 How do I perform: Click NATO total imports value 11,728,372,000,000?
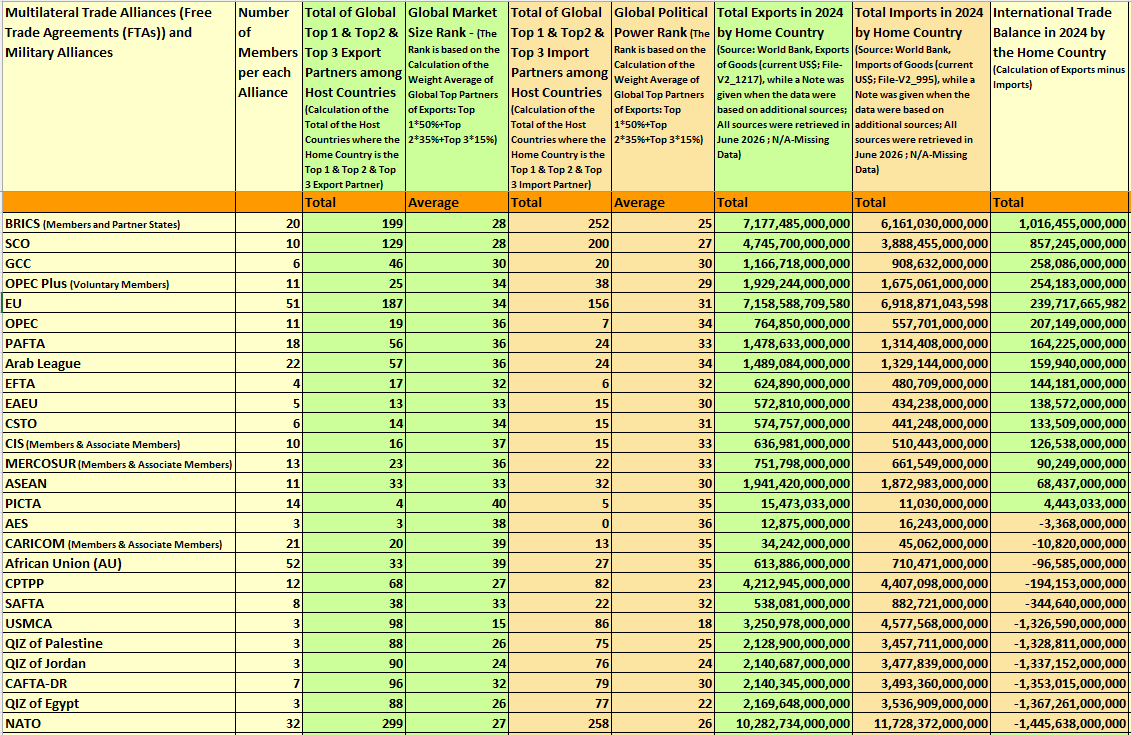point(922,723)
